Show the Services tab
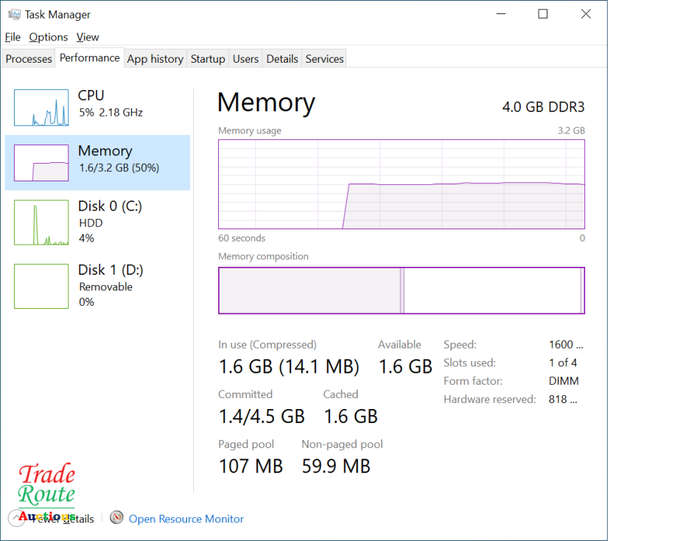Viewport: 700px width, 541px height. click(x=325, y=59)
